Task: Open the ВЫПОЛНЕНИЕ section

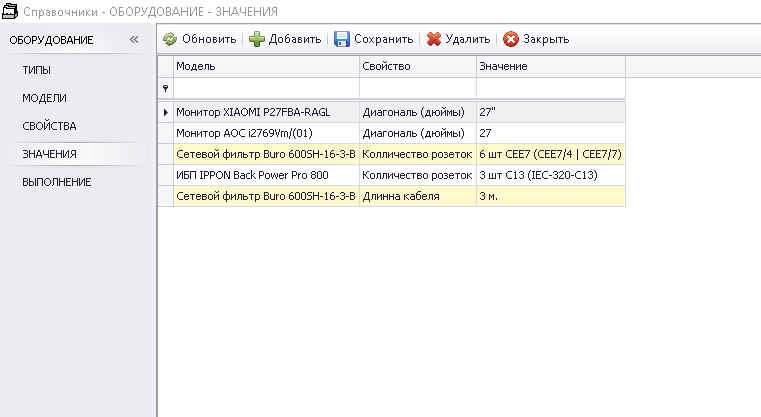Action: click(x=57, y=183)
